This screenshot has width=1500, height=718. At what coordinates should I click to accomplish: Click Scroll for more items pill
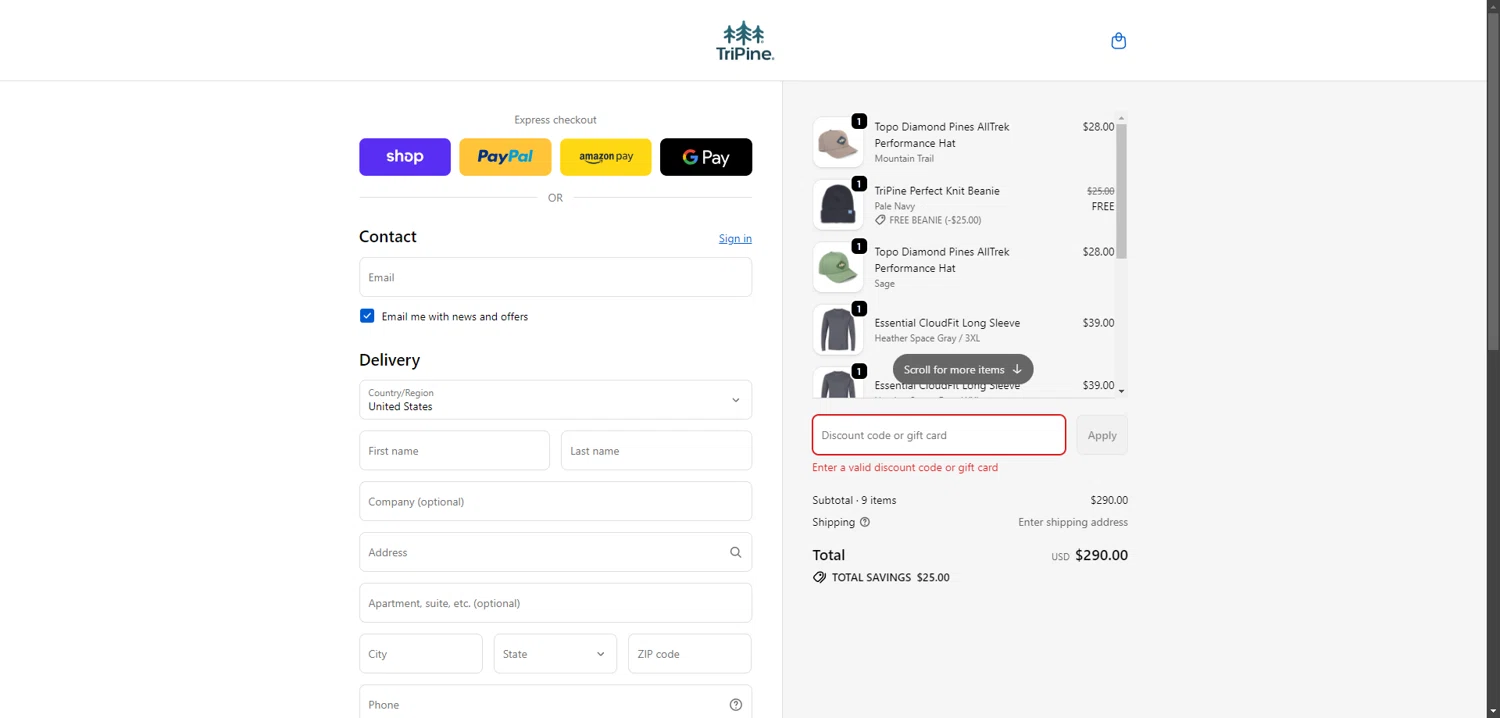click(963, 369)
